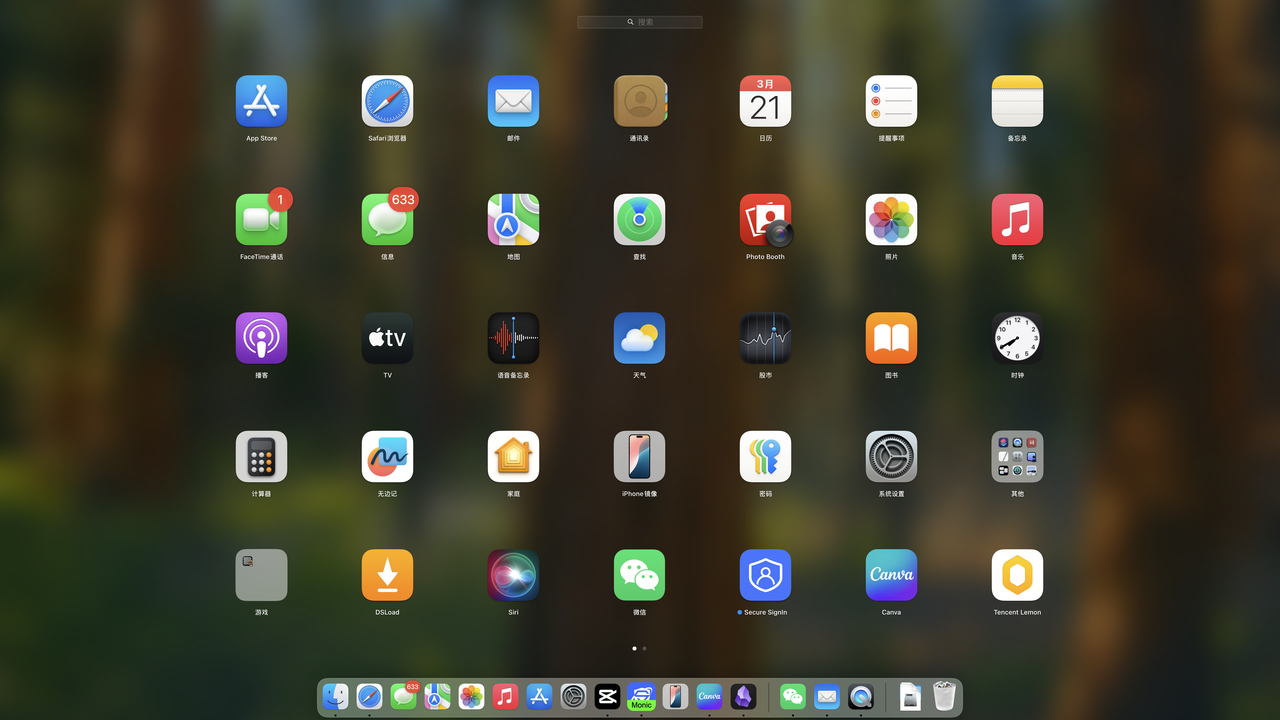This screenshot has width=1280, height=720.
Task: Open 系统设置 in the Launchpad grid
Action: (x=891, y=456)
